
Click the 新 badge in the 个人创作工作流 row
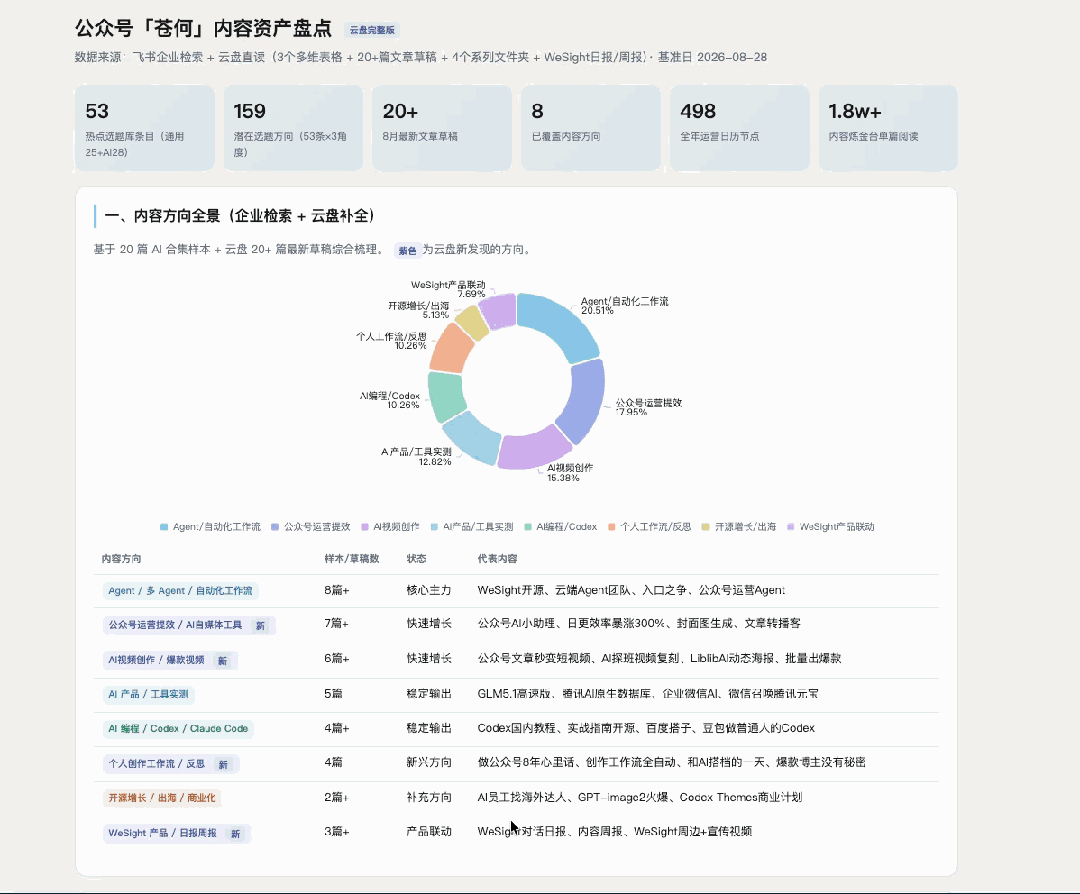pyautogui.click(x=223, y=765)
